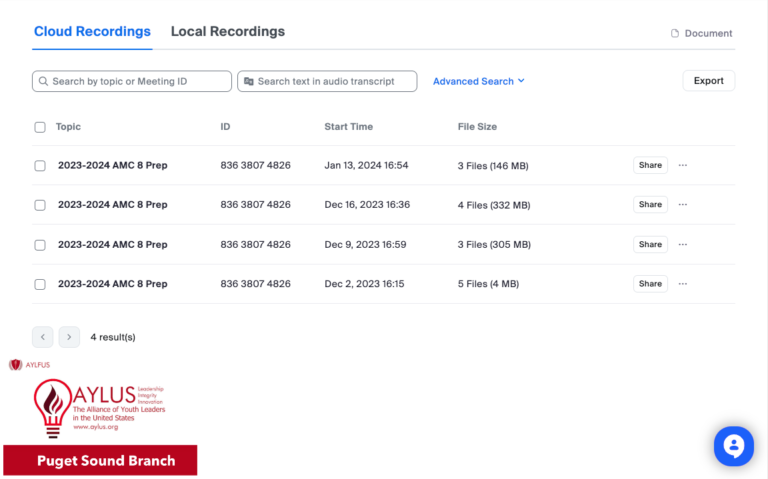Open more options for Jan 13, 2024 recording
The height and width of the screenshot is (479, 768).
tap(683, 165)
